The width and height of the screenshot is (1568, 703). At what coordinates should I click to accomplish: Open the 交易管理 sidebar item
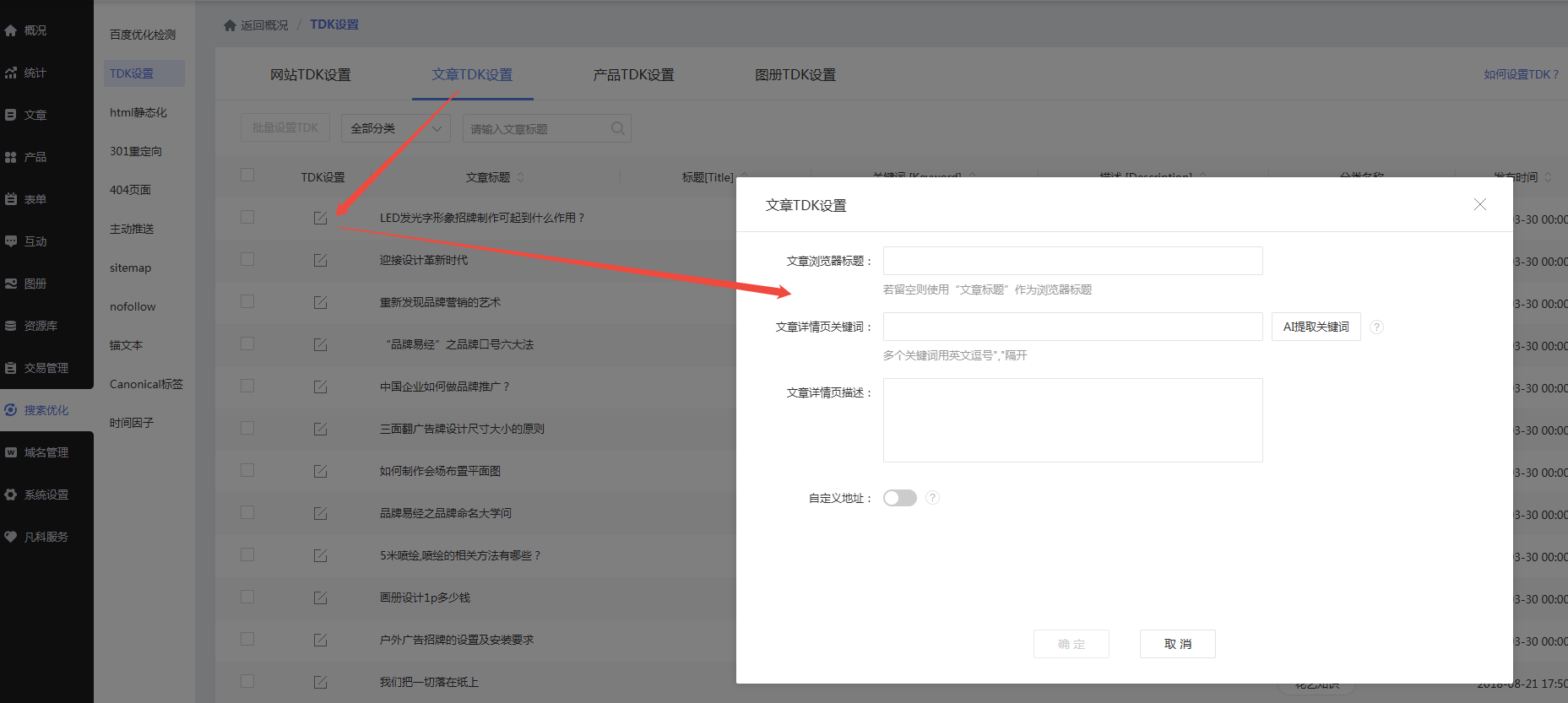46,368
